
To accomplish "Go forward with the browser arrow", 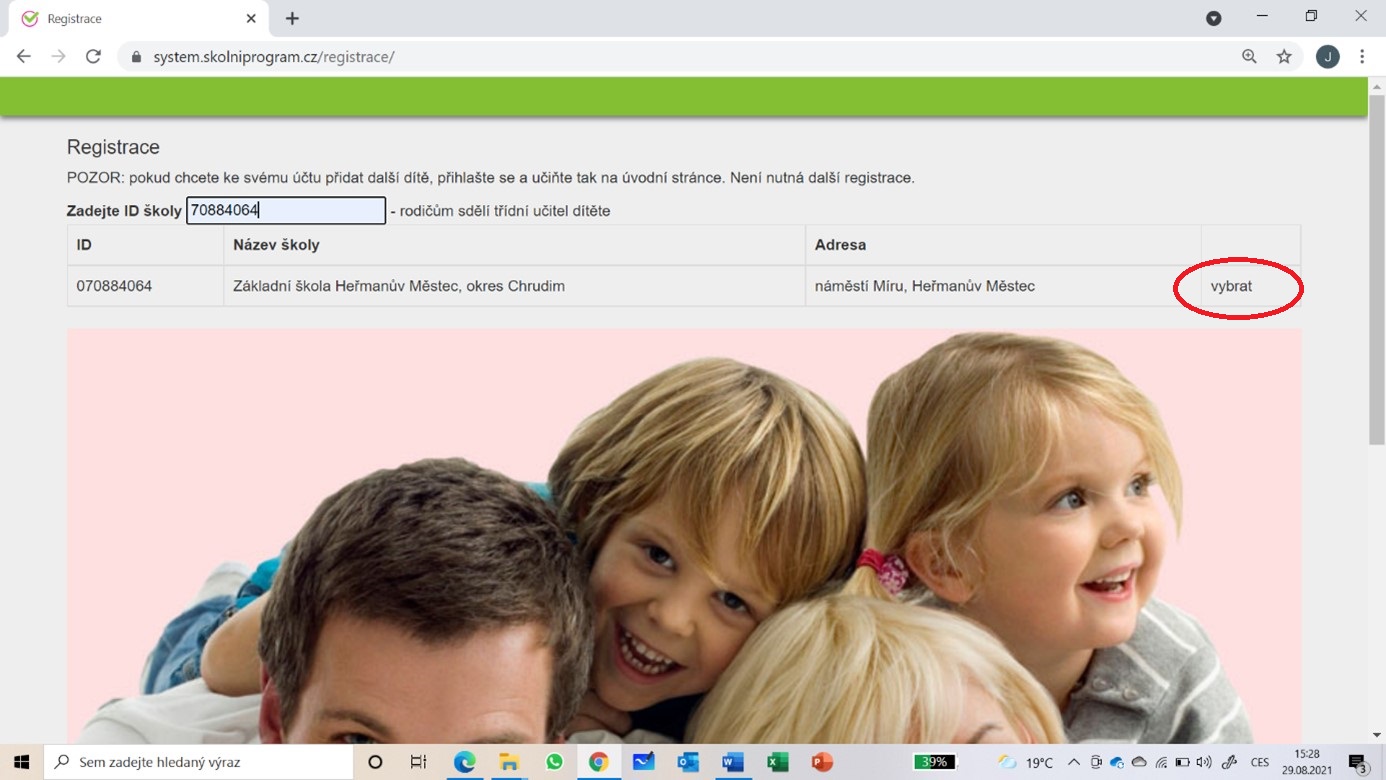I will 59,57.
